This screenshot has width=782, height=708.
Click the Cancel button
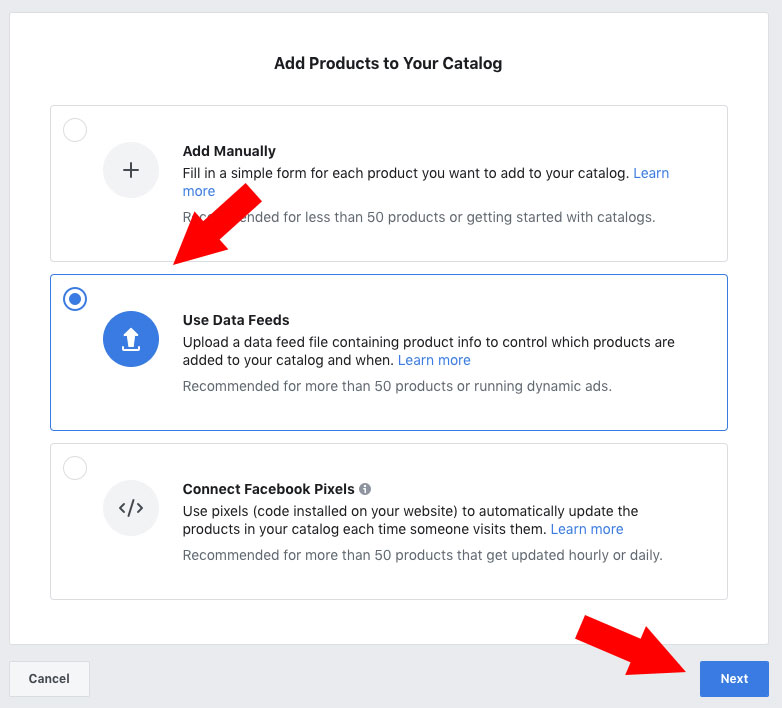point(49,679)
